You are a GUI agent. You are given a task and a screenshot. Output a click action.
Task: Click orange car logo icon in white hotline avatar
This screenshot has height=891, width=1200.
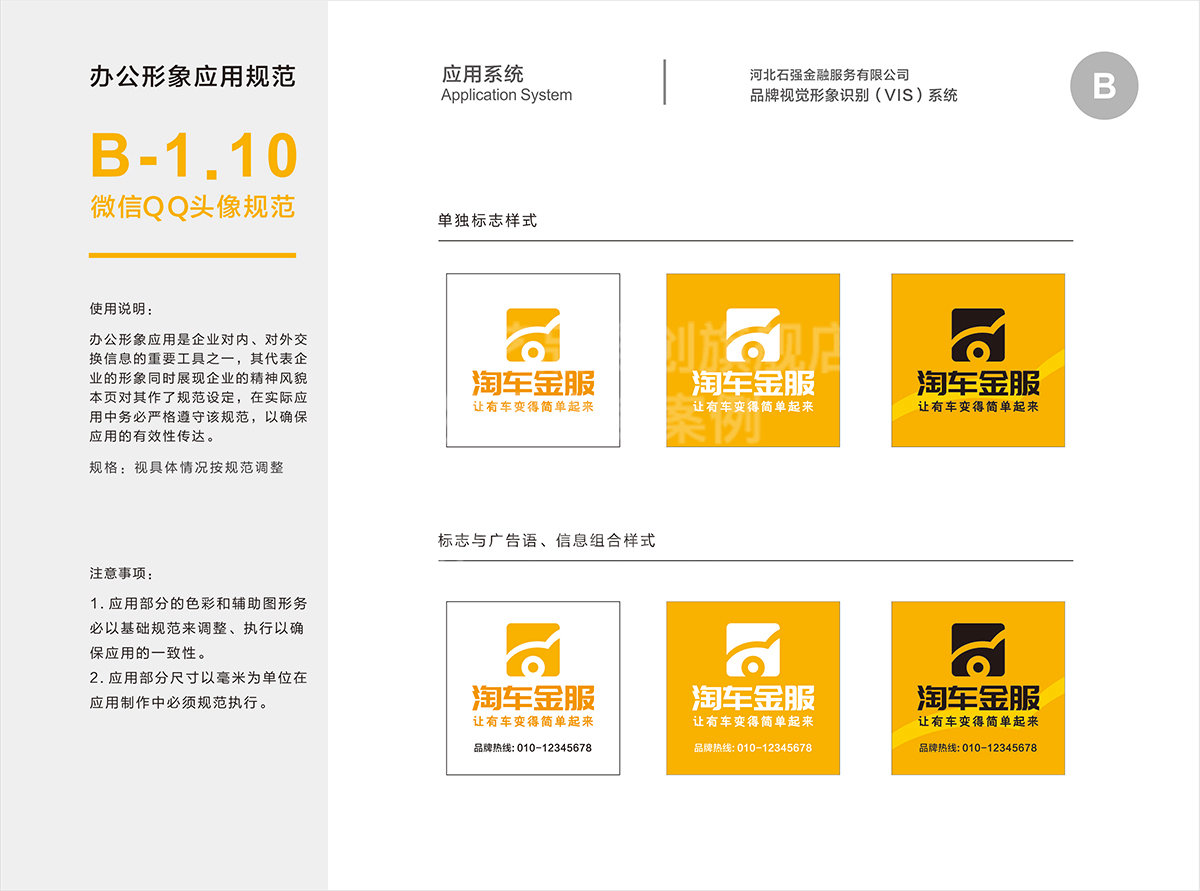[533, 652]
